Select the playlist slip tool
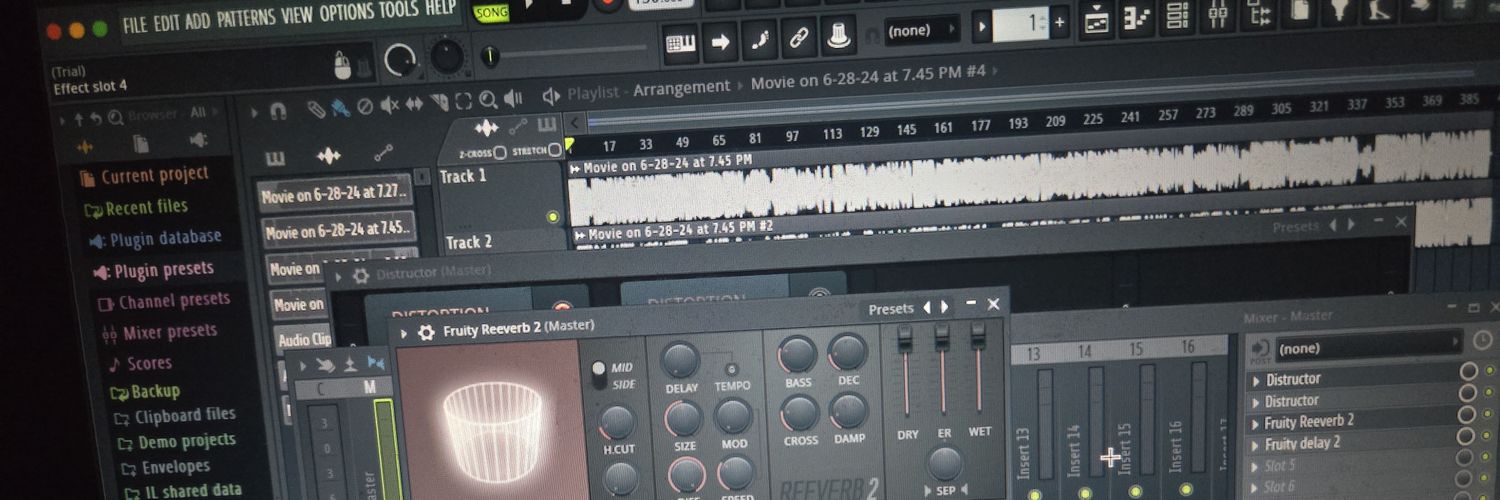 (413, 103)
